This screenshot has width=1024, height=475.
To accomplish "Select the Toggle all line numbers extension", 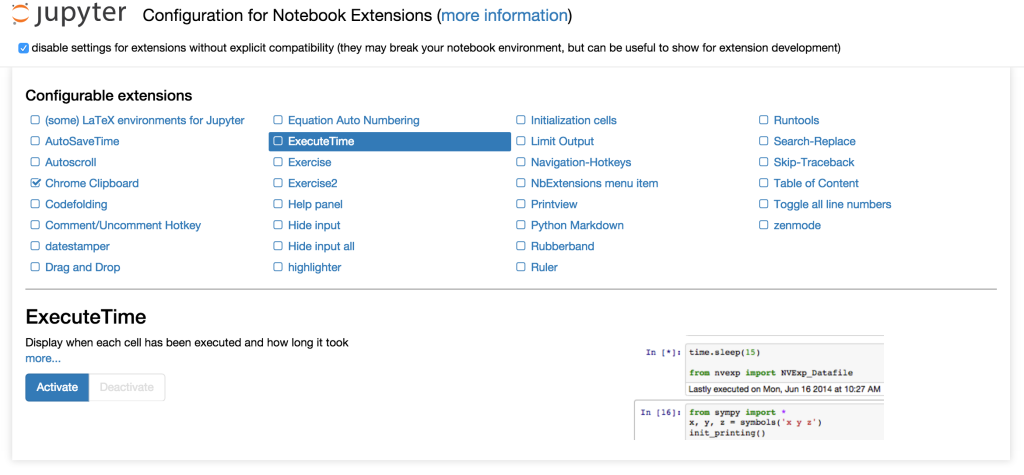I will tap(832, 205).
